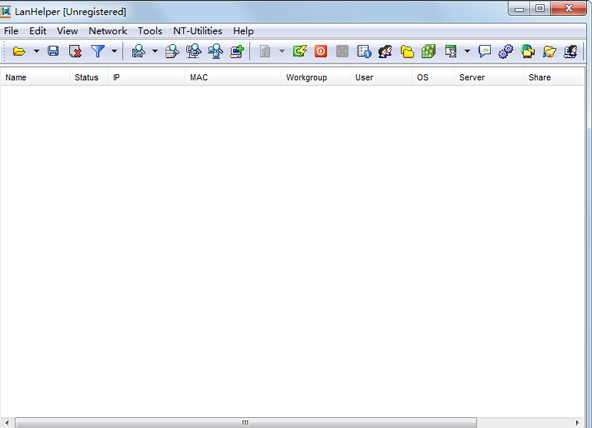The height and width of the screenshot is (428, 592).
Task: Open the File menu
Action: (x=11, y=31)
